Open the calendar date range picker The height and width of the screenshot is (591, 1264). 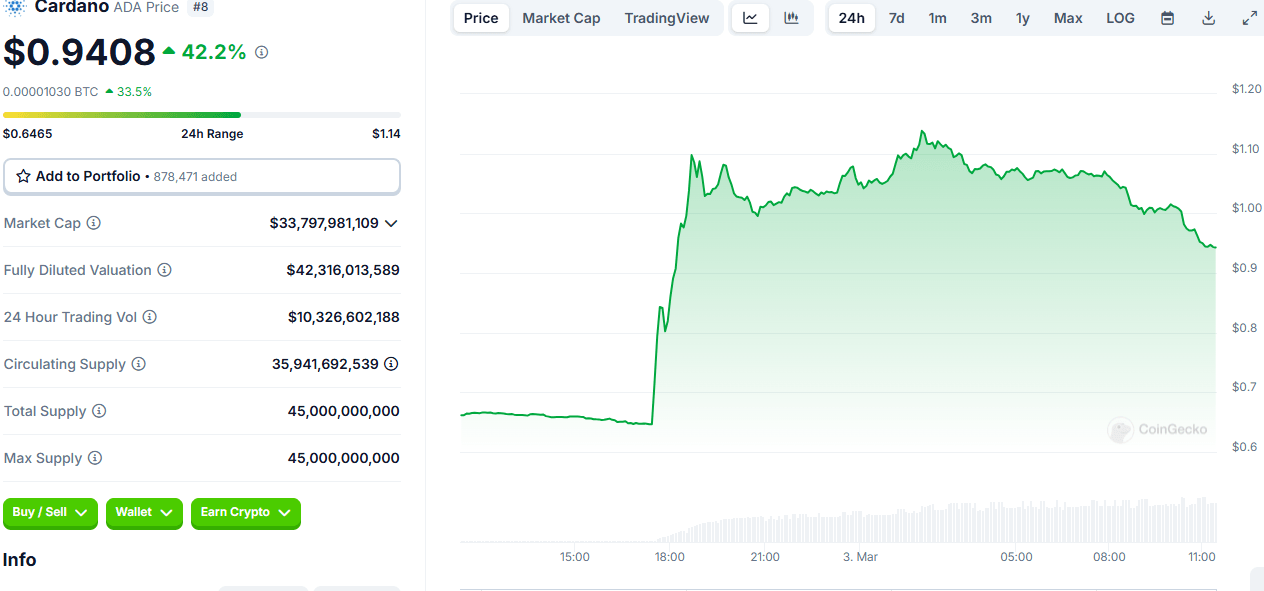(x=1167, y=17)
